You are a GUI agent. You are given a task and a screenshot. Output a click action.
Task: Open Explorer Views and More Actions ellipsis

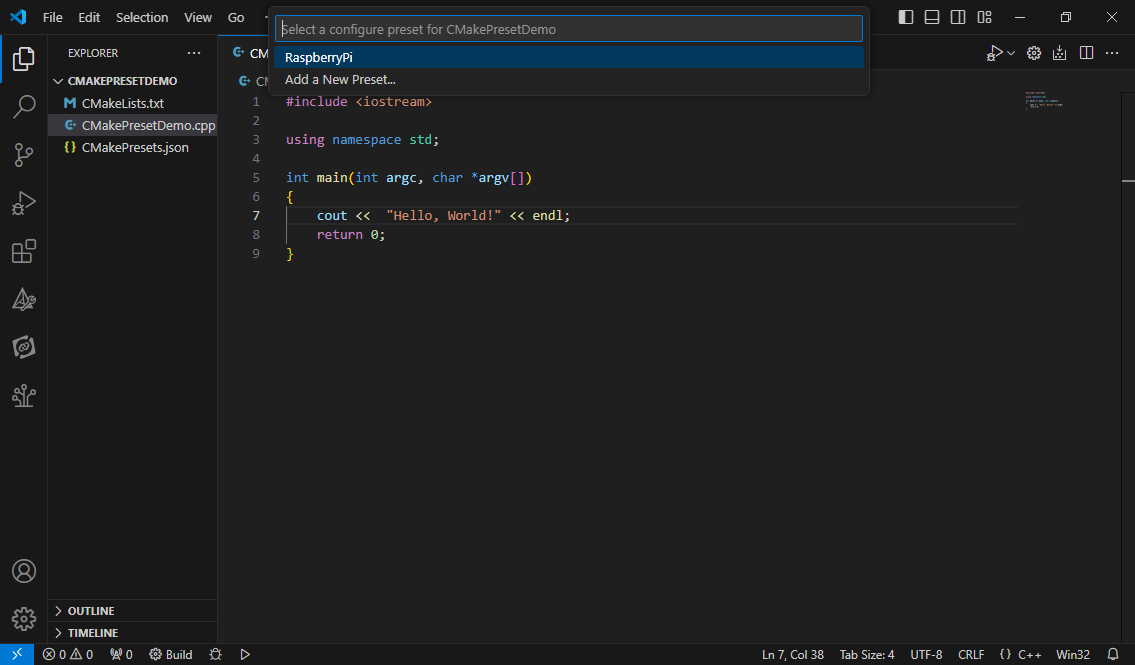pos(194,53)
